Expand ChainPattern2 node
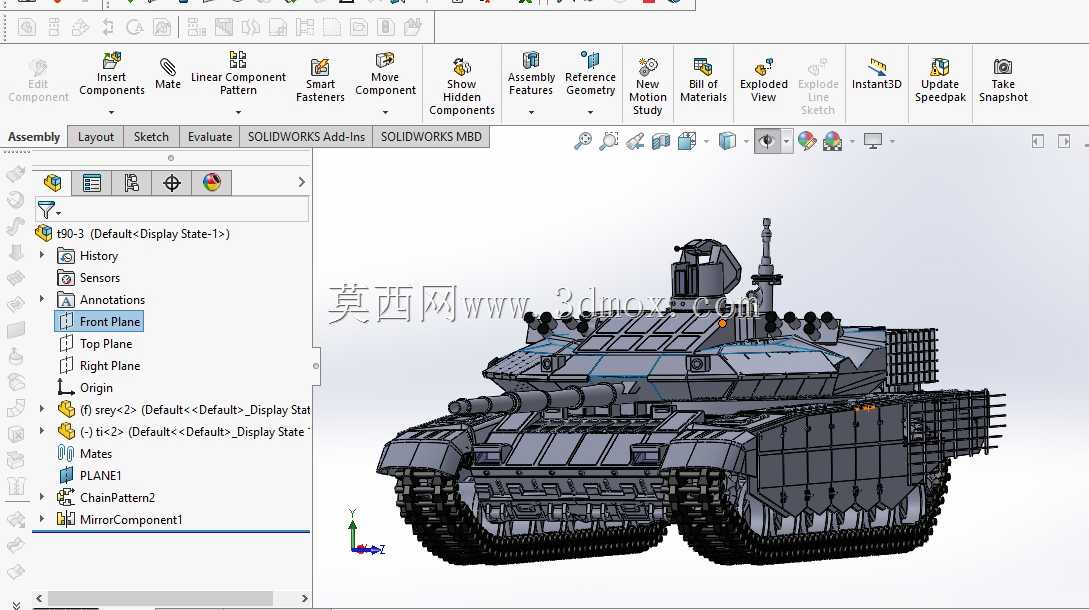This screenshot has width=1089, height=610. pyautogui.click(x=42, y=497)
